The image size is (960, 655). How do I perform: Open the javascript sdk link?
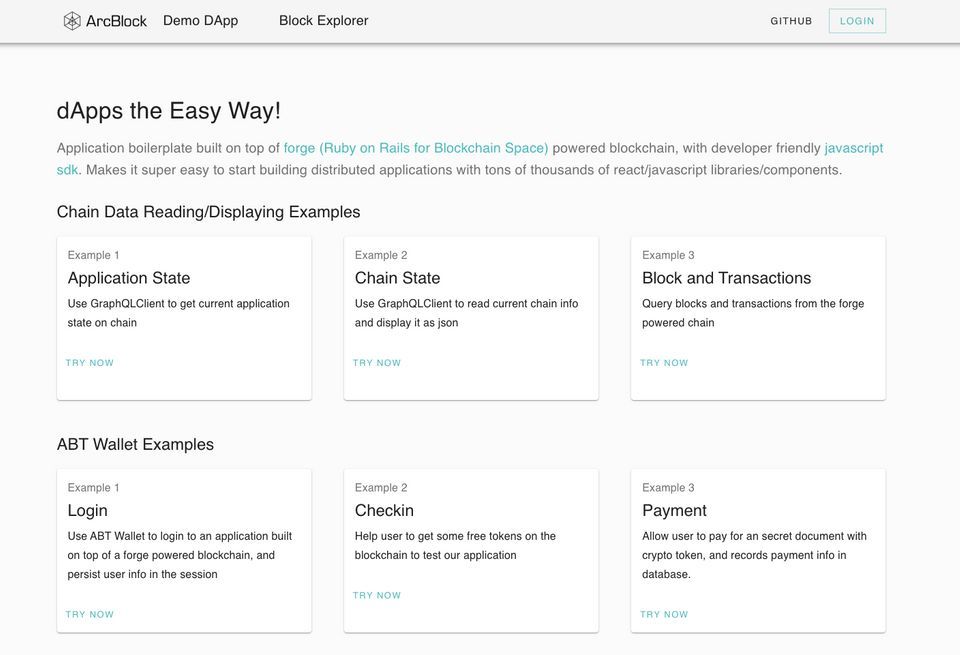pos(853,148)
